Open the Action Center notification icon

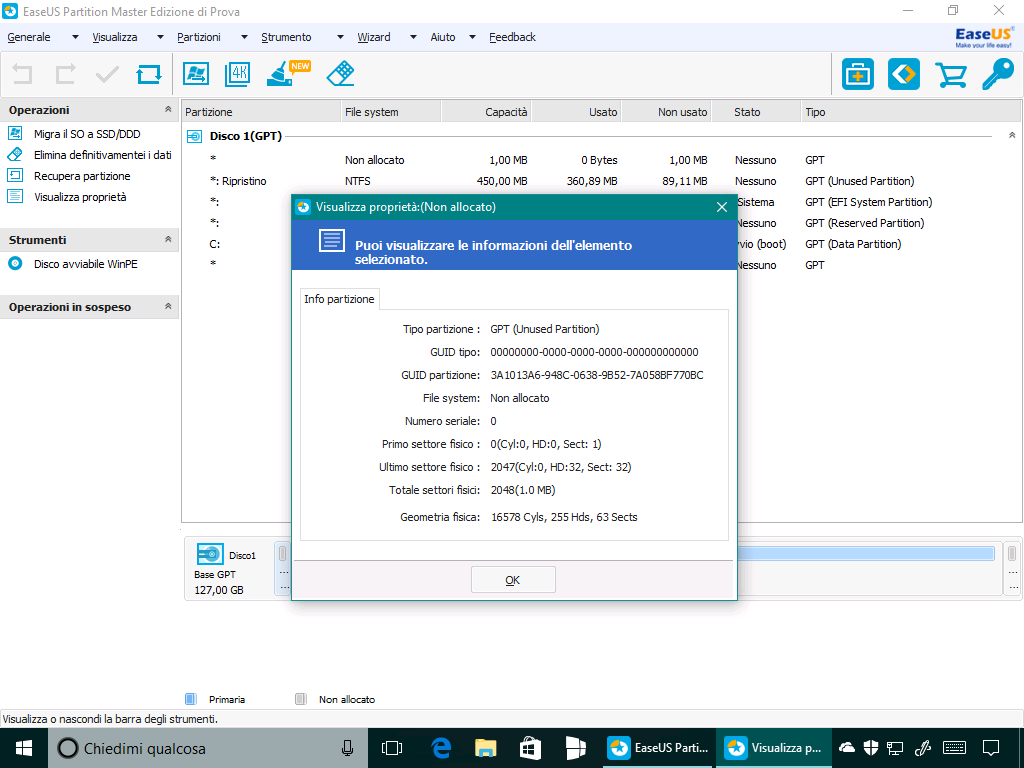click(x=991, y=748)
